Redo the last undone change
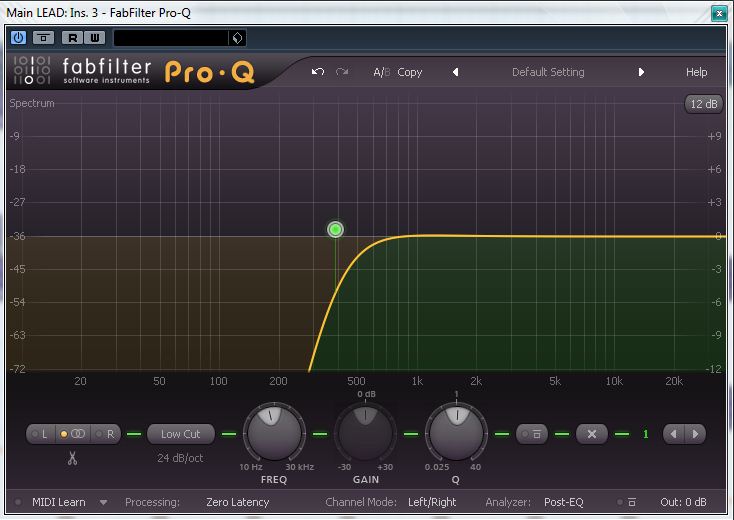Viewport: 734px width, 520px height. point(342,72)
